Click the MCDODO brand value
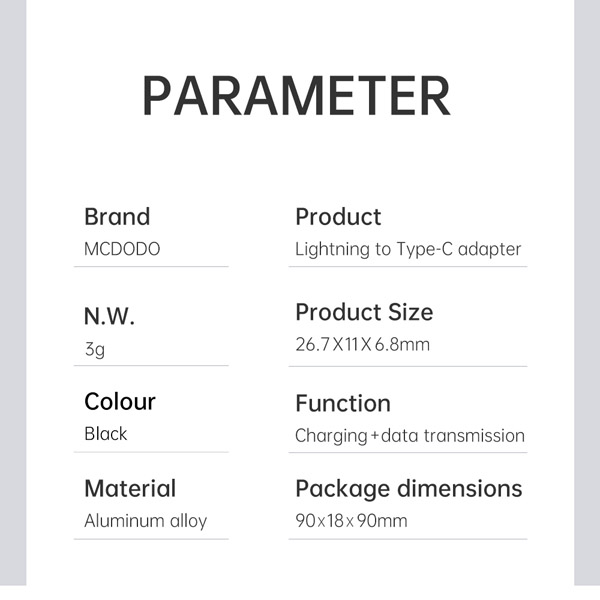The height and width of the screenshot is (600, 600). pos(122,249)
